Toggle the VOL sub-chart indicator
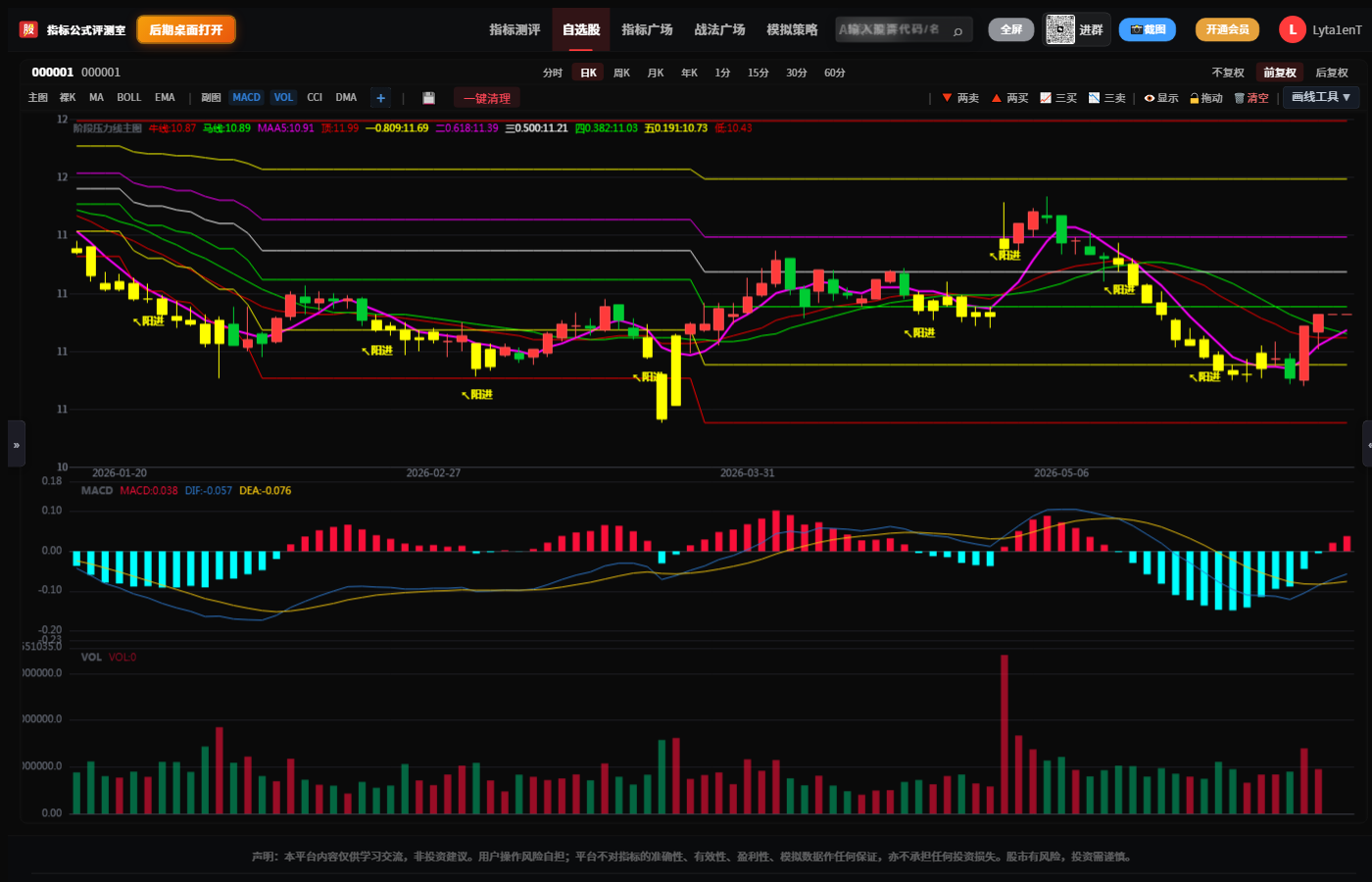Screen dimensions: 1372x882 tap(283, 98)
